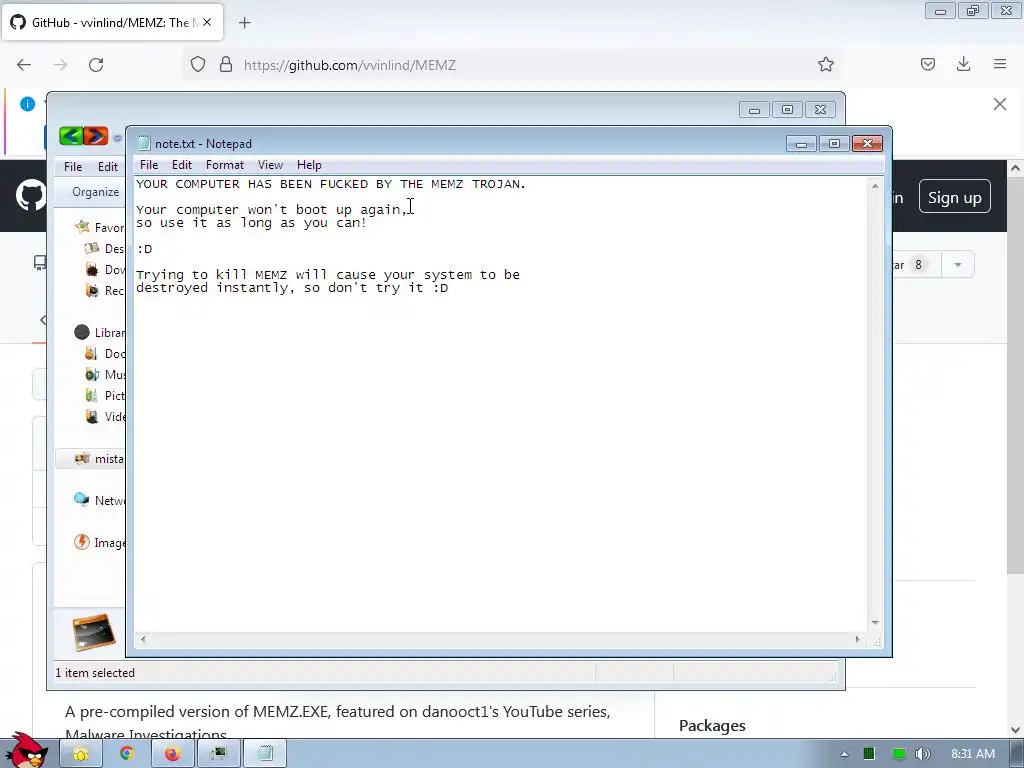Dismiss the Firefox notification bar
Viewport: 1024px width, 768px height.
(1000, 104)
